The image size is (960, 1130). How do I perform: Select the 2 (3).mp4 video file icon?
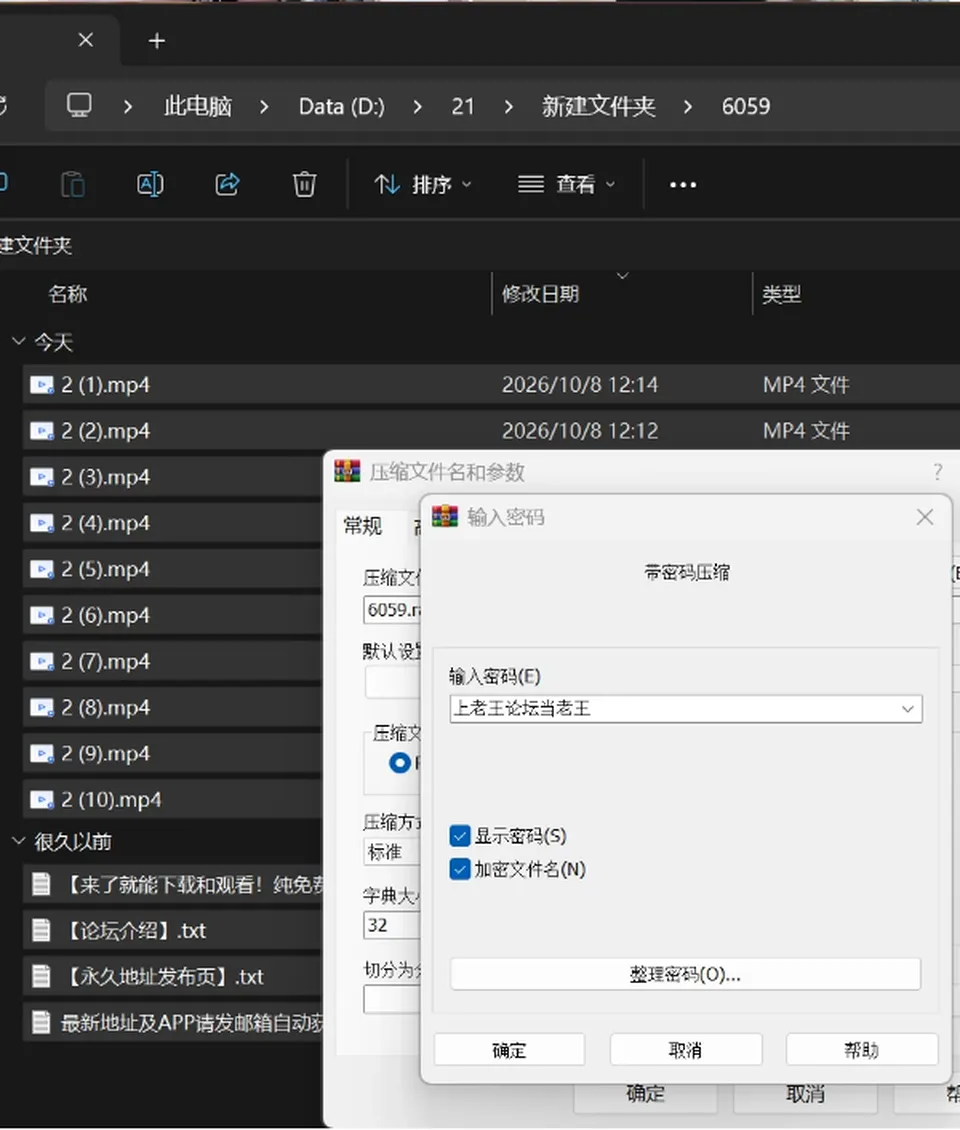42,477
